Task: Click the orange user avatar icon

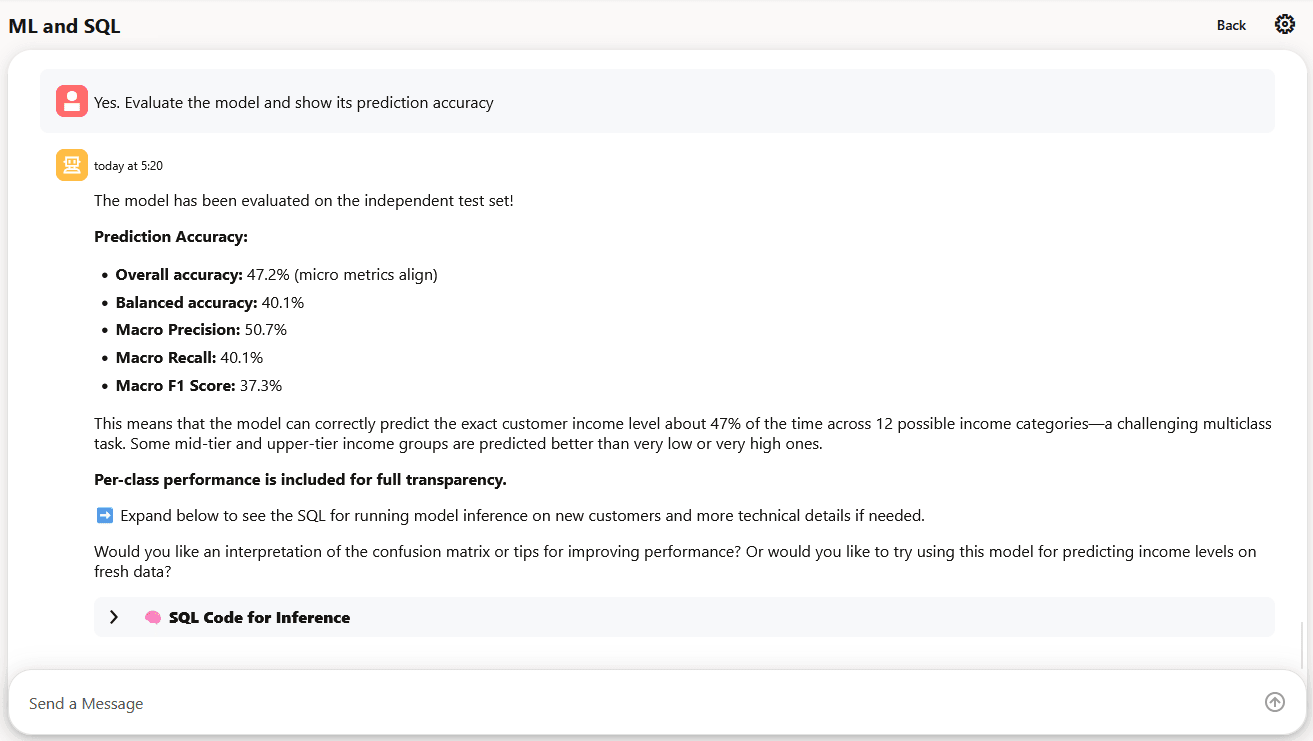Action: point(70,100)
